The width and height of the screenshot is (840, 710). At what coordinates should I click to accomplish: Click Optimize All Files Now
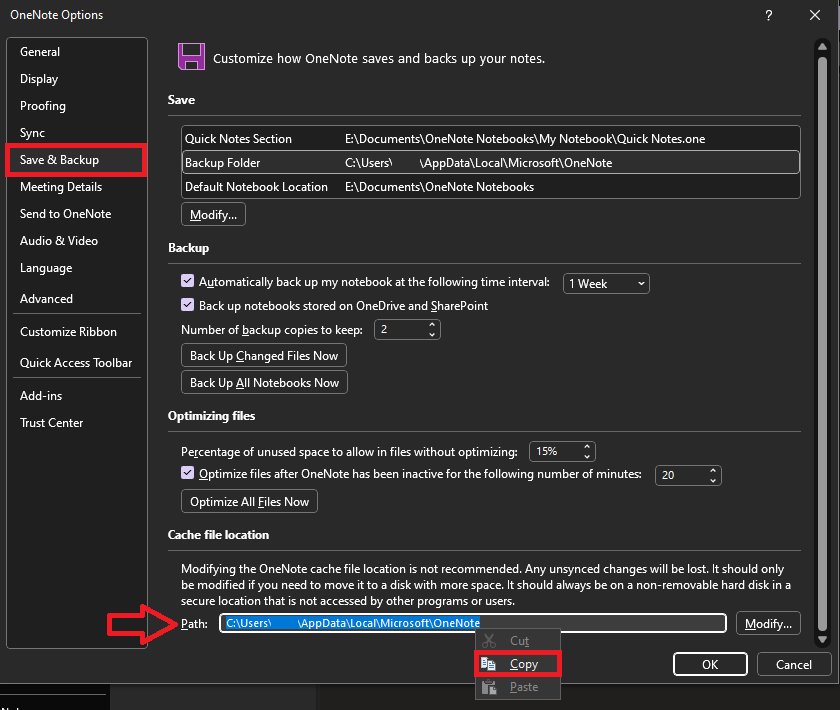[249, 502]
